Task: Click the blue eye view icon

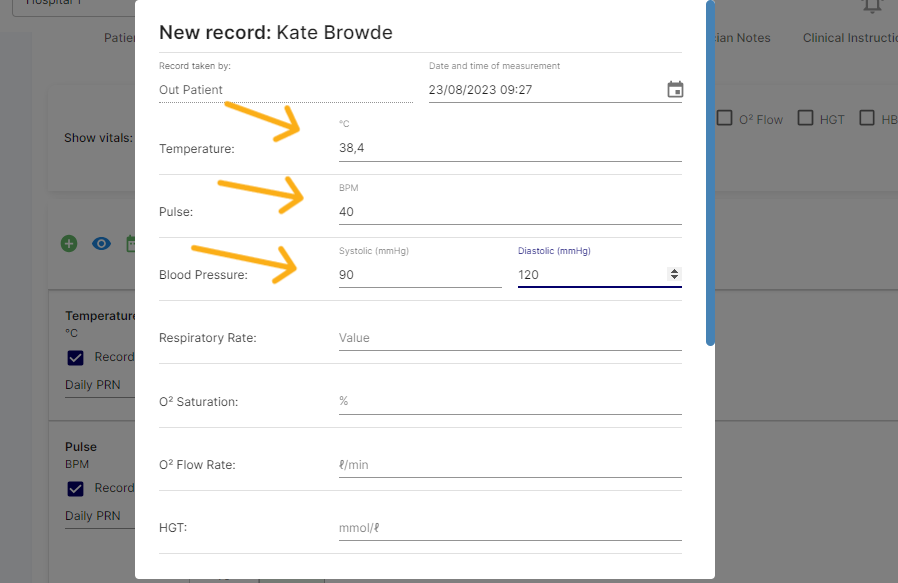Action: click(x=101, y=243)
